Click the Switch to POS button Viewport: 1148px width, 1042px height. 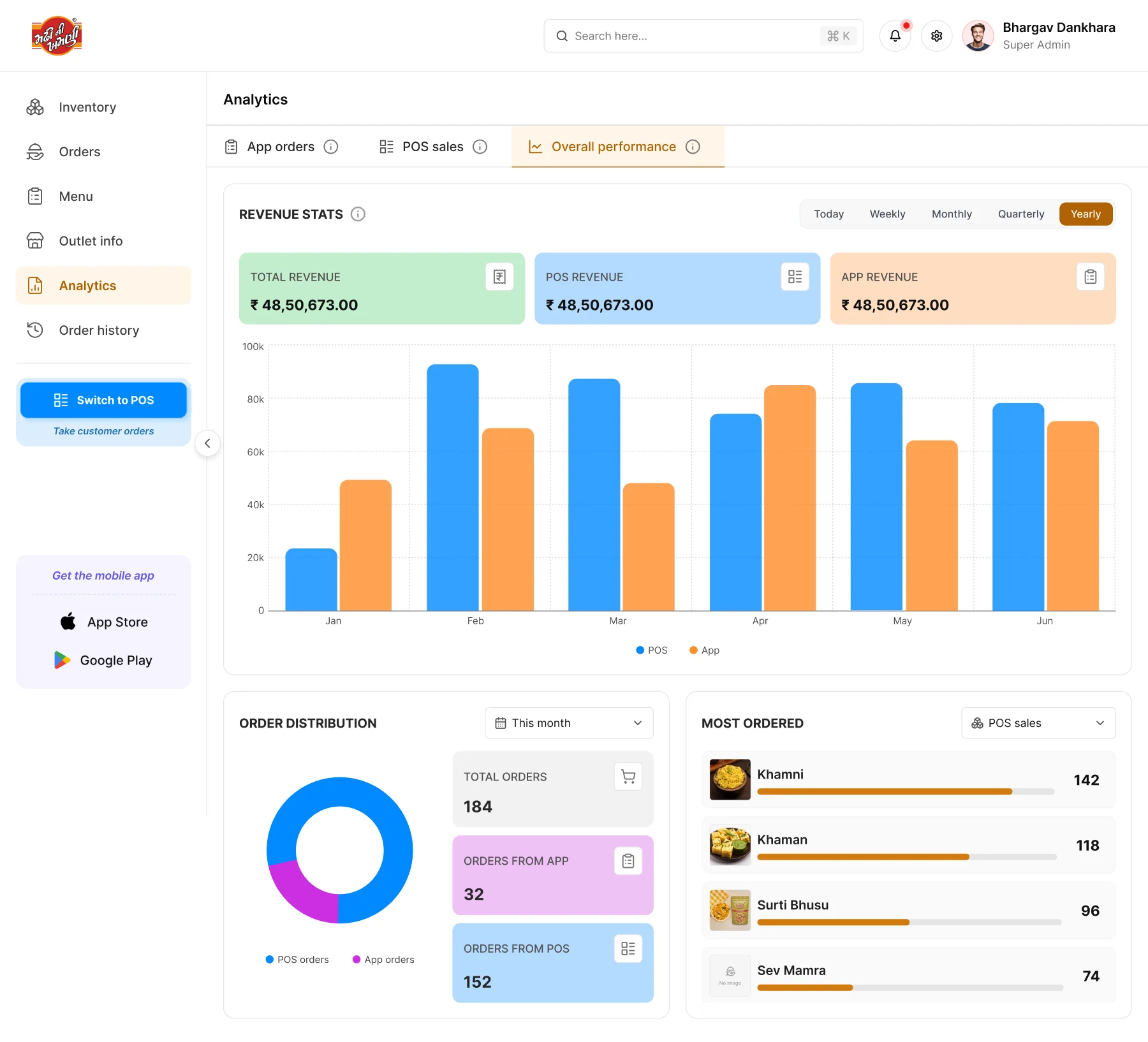point(103,400)
